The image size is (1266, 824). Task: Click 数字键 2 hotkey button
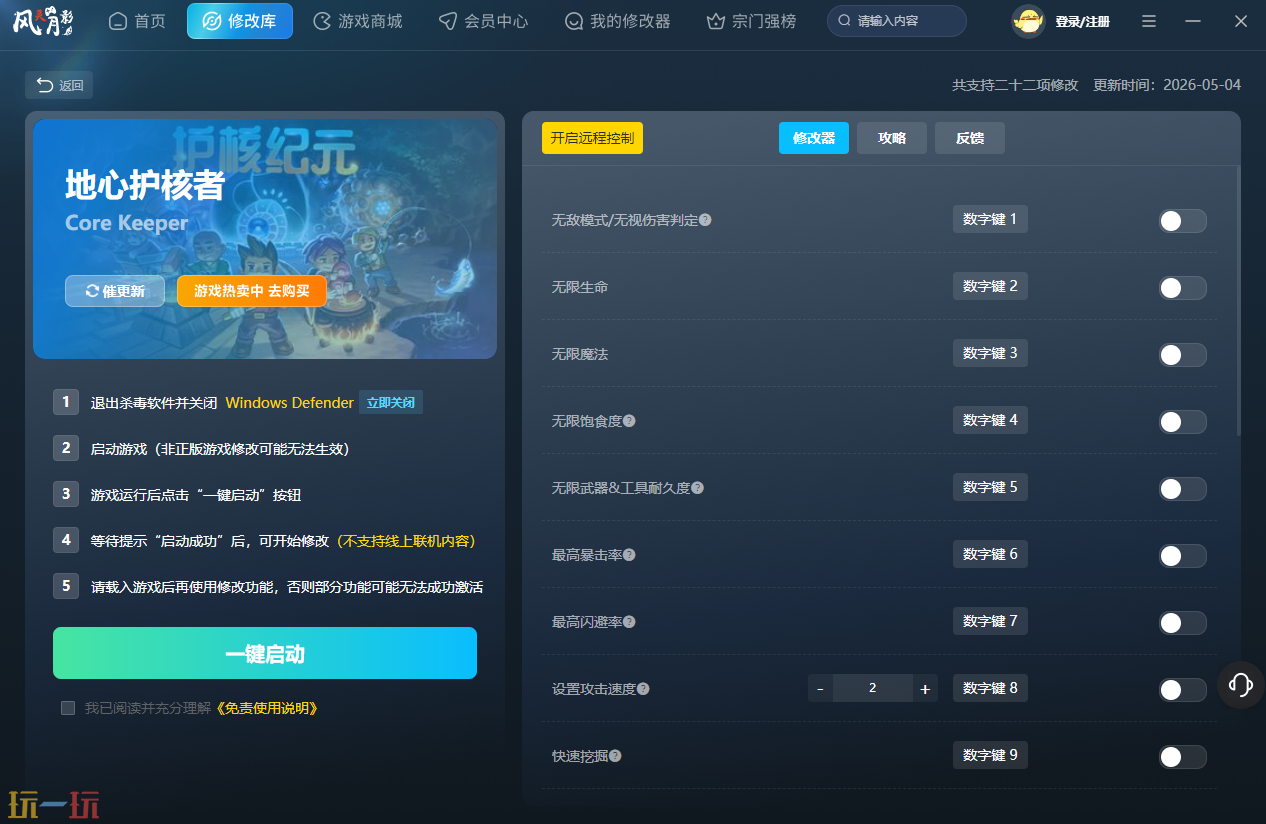click(990, 286)
